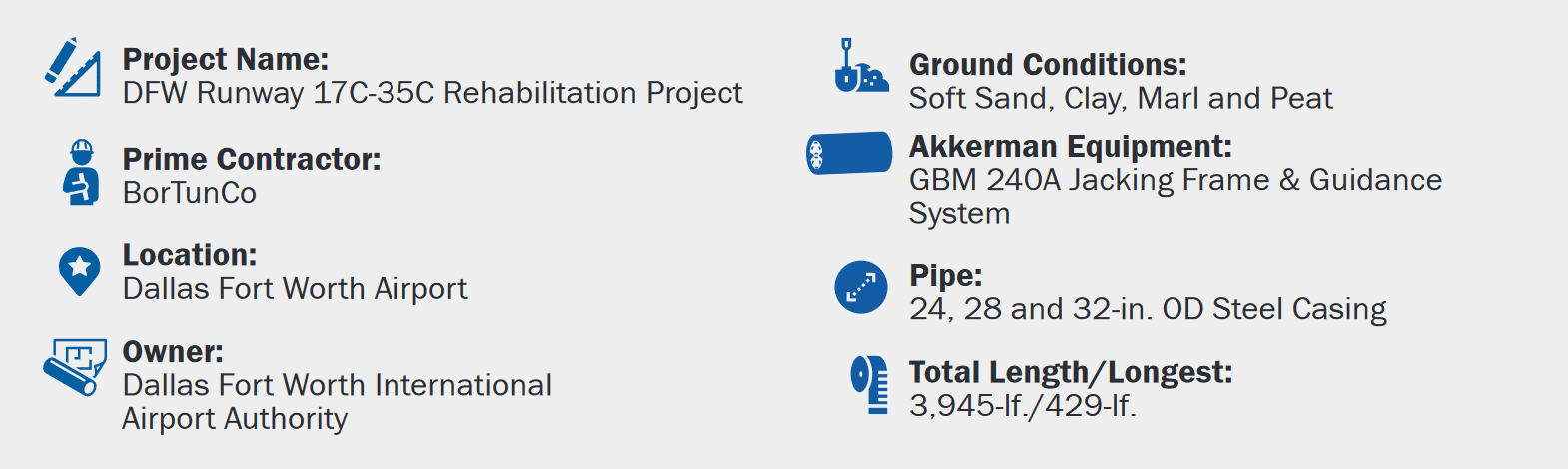Click the tape measure Total Length icon
This screenshot has width=1568, height=469.
869,384
